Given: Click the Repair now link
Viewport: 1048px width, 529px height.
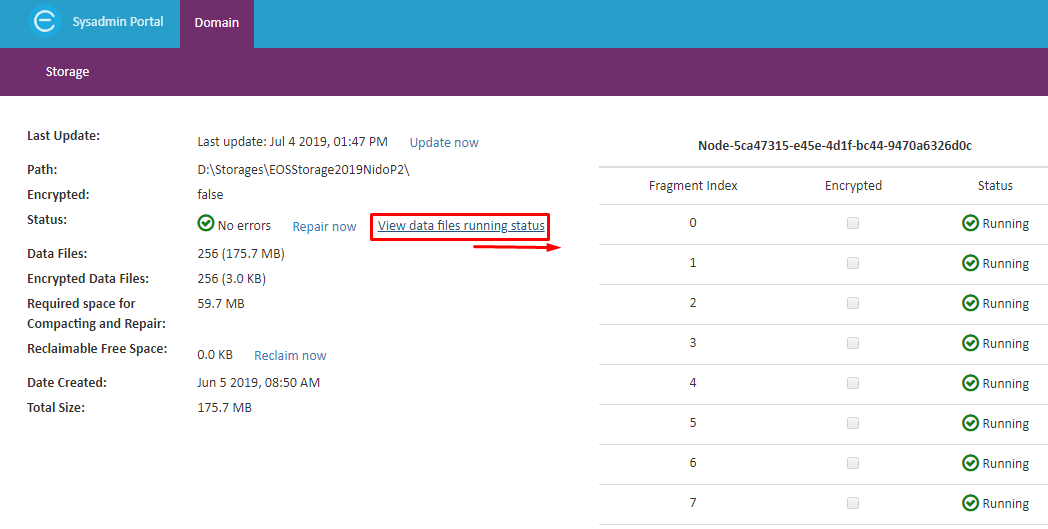Looking at the screenshot, I should click(x=324, y=227).
